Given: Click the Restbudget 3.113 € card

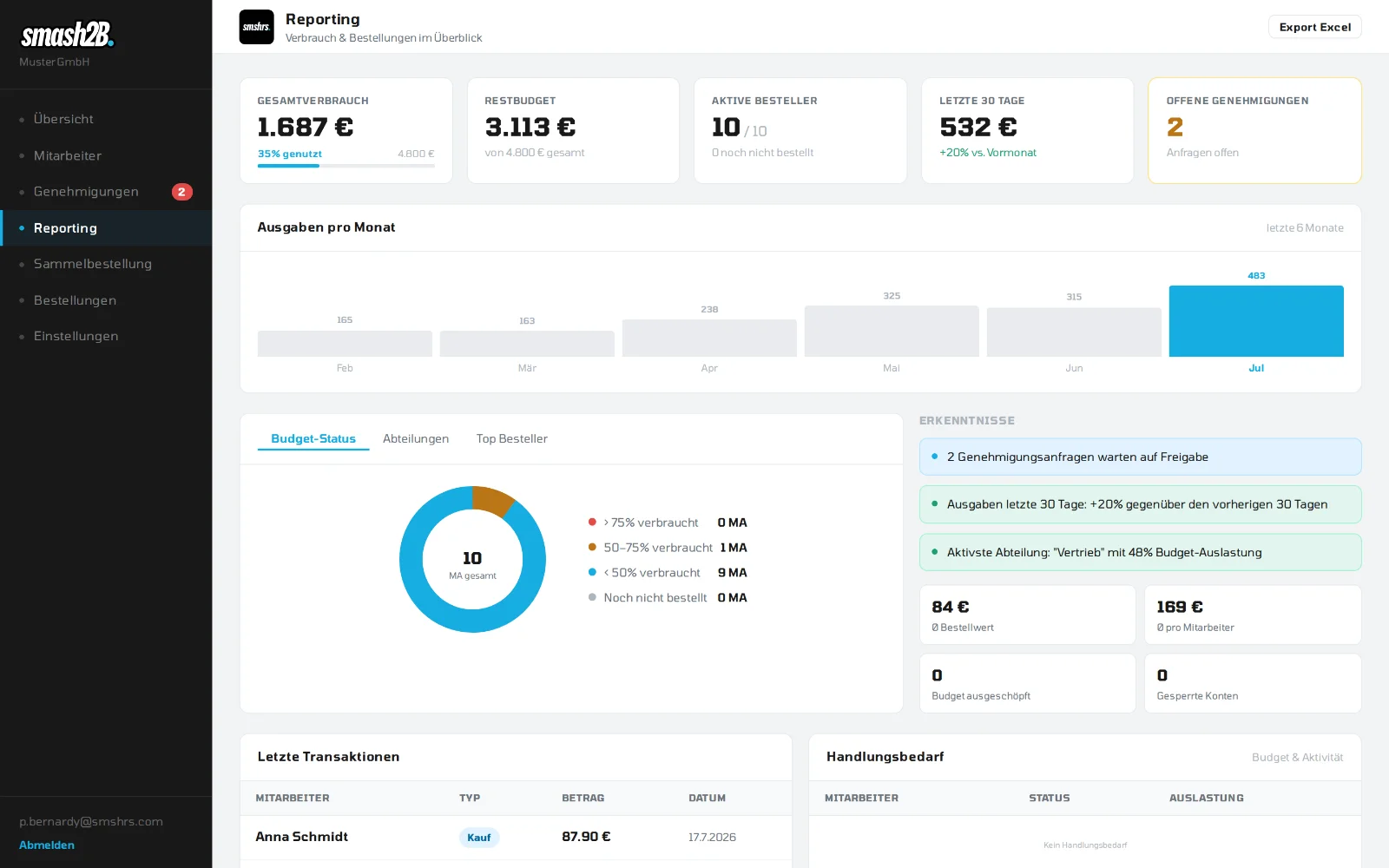Looking at the screenshot, I should click(573, 131).
